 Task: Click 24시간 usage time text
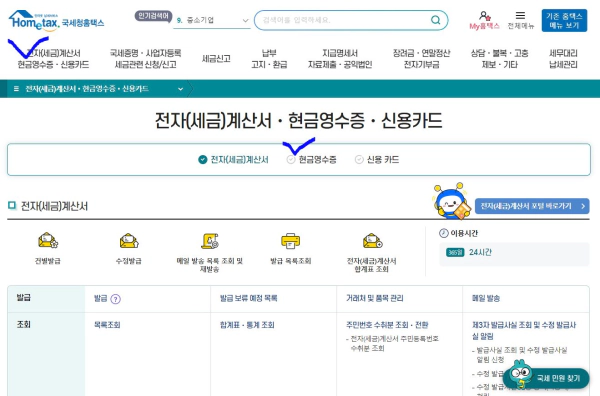click(x=480, y=252)
